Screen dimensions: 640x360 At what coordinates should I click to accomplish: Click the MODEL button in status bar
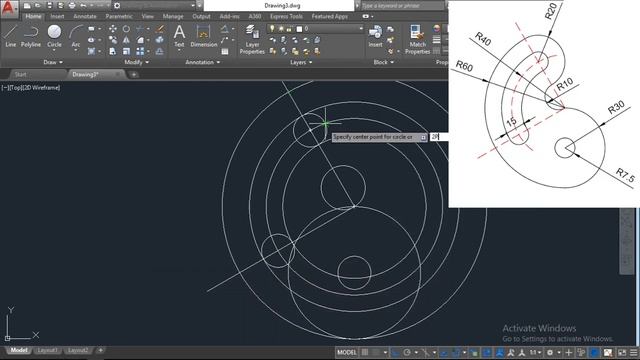point(347,352)
